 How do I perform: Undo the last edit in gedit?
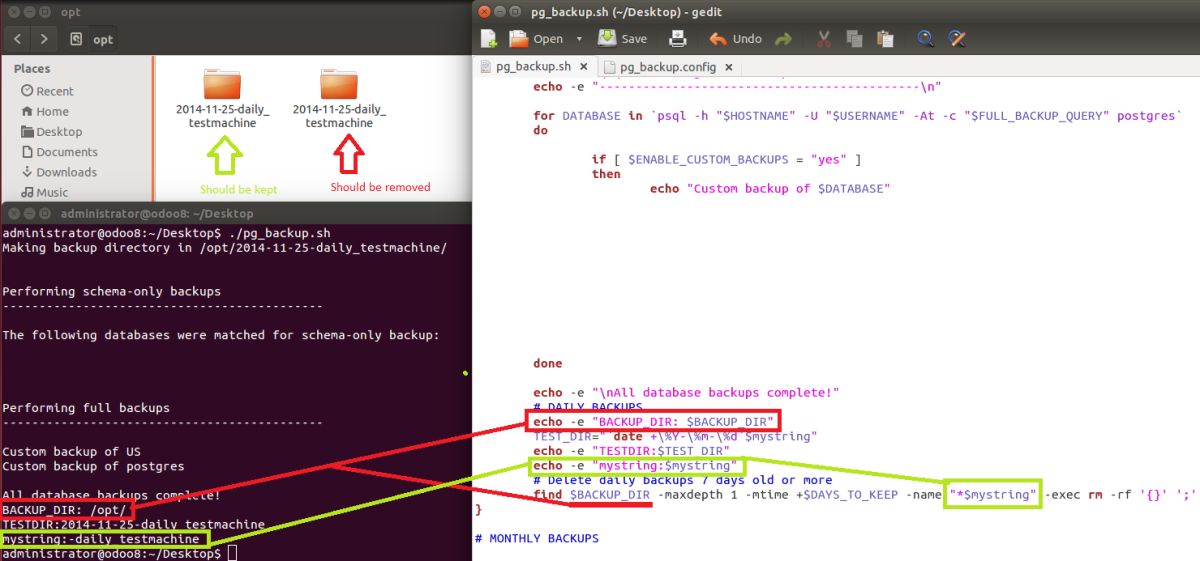pyautogui.click(x=735, y=39)
